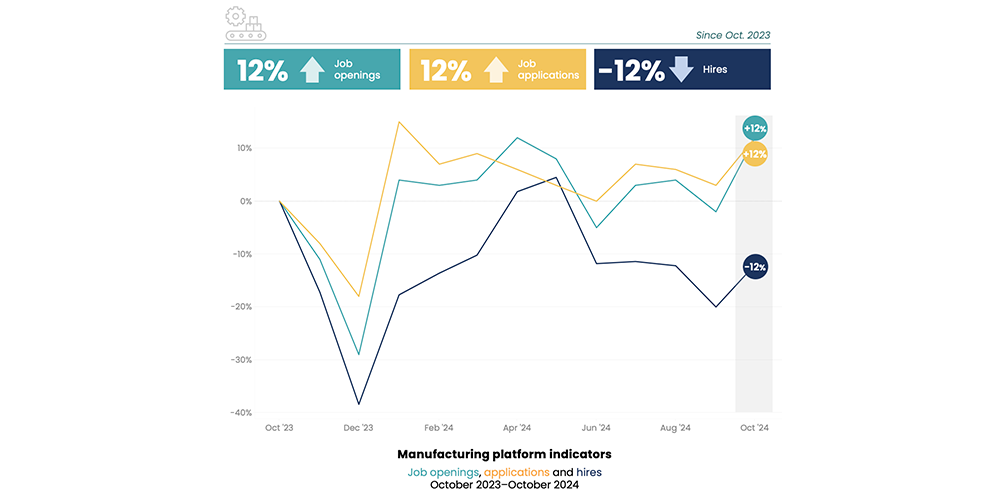The width and height of the screenshot is (1000, 500).
Task: Click the Apr '24 x-axis label
Action: click(516, 427)
